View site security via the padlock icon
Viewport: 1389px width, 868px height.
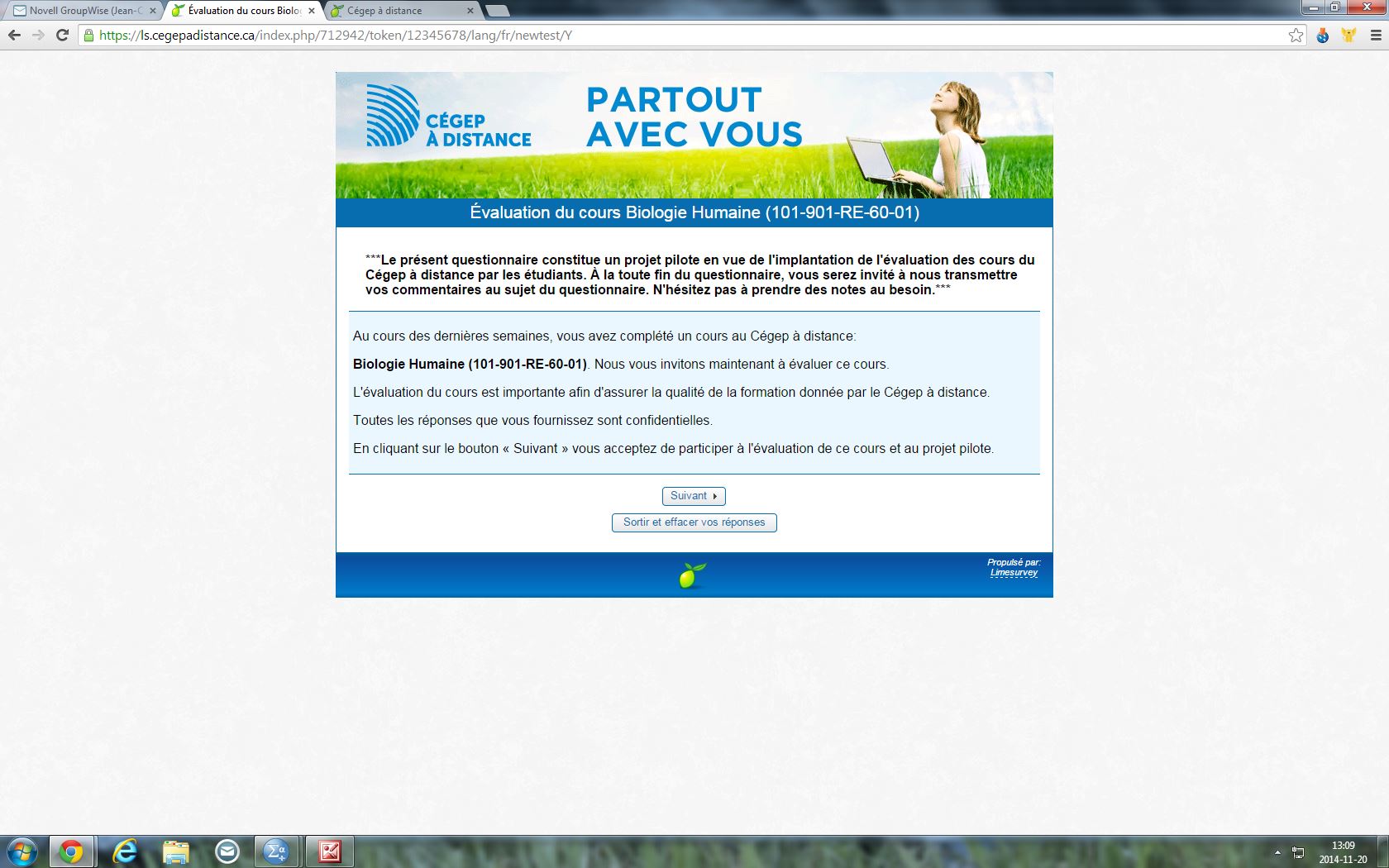click(x=88, y=36)
